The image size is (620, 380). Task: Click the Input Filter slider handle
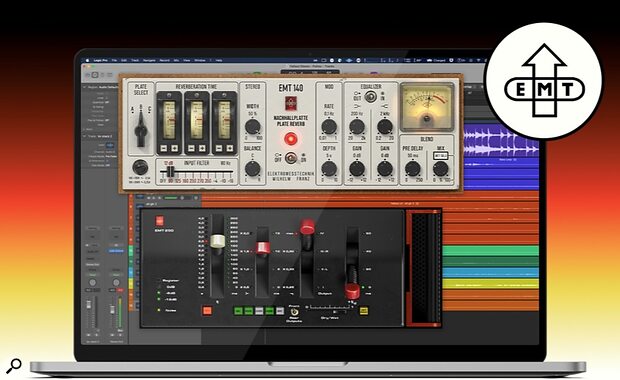point(170,172)
